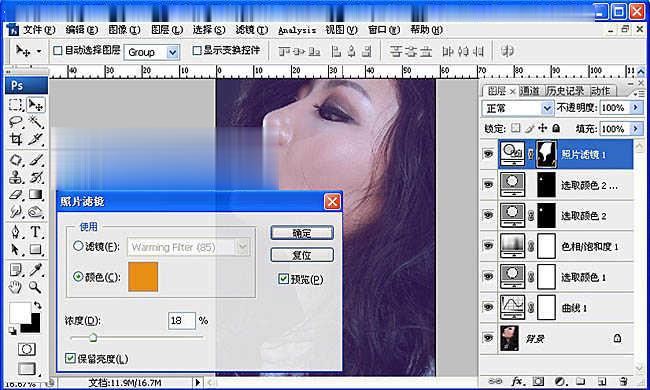The height and width of the screenshot is (390, 650).
Task: Select the Horizontal Type tool
Action: point(36,232)
